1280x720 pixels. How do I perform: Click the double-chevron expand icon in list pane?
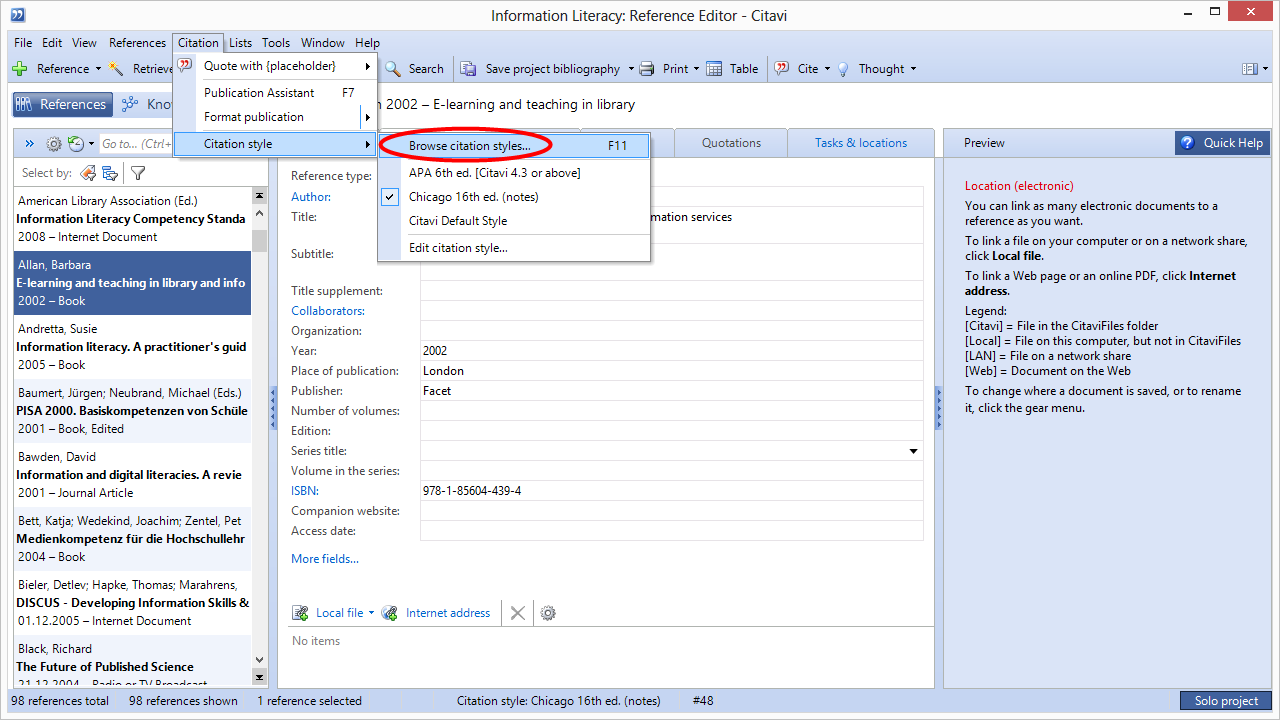pos(30,144)
